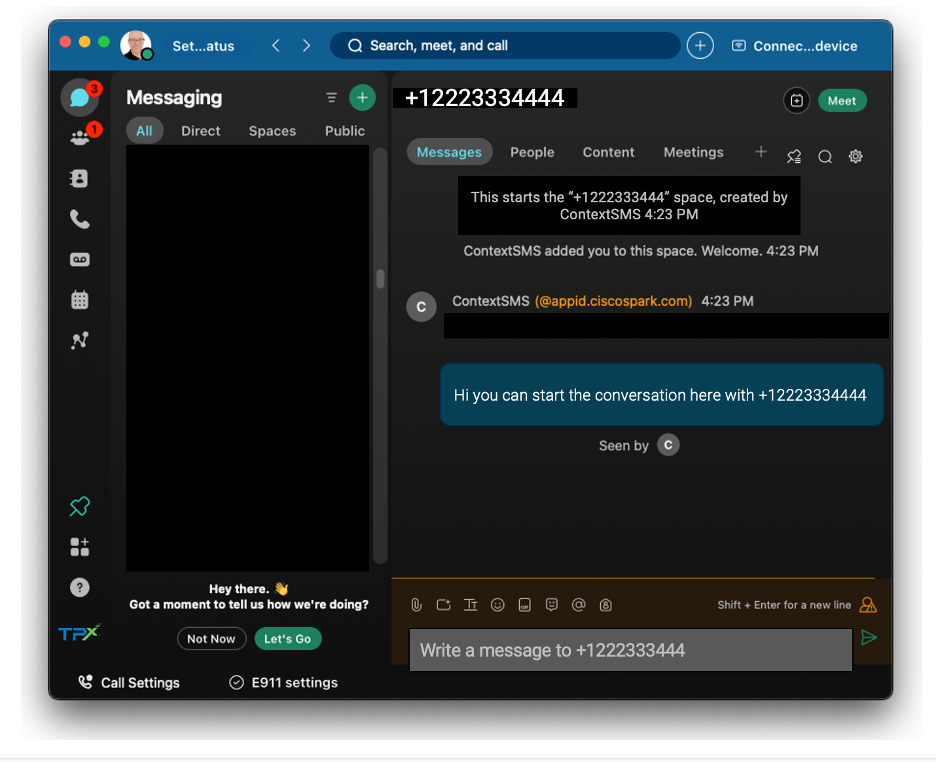Image resolution: width=936 pixels, height=762 pixels.
Task: Select the Spaces filter tab
Action: (272, 131)
